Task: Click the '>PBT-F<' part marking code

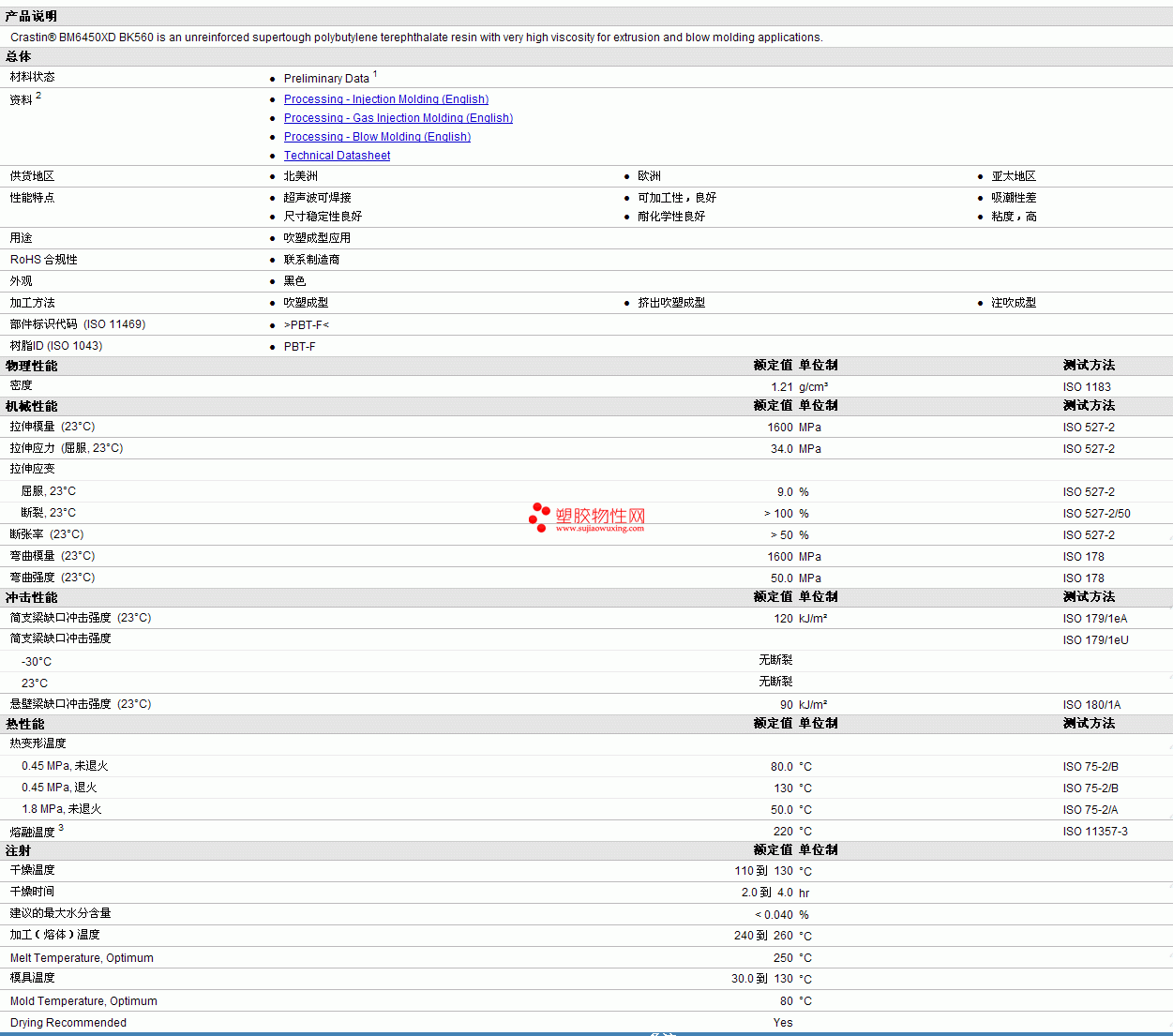Action: point(307,325)
